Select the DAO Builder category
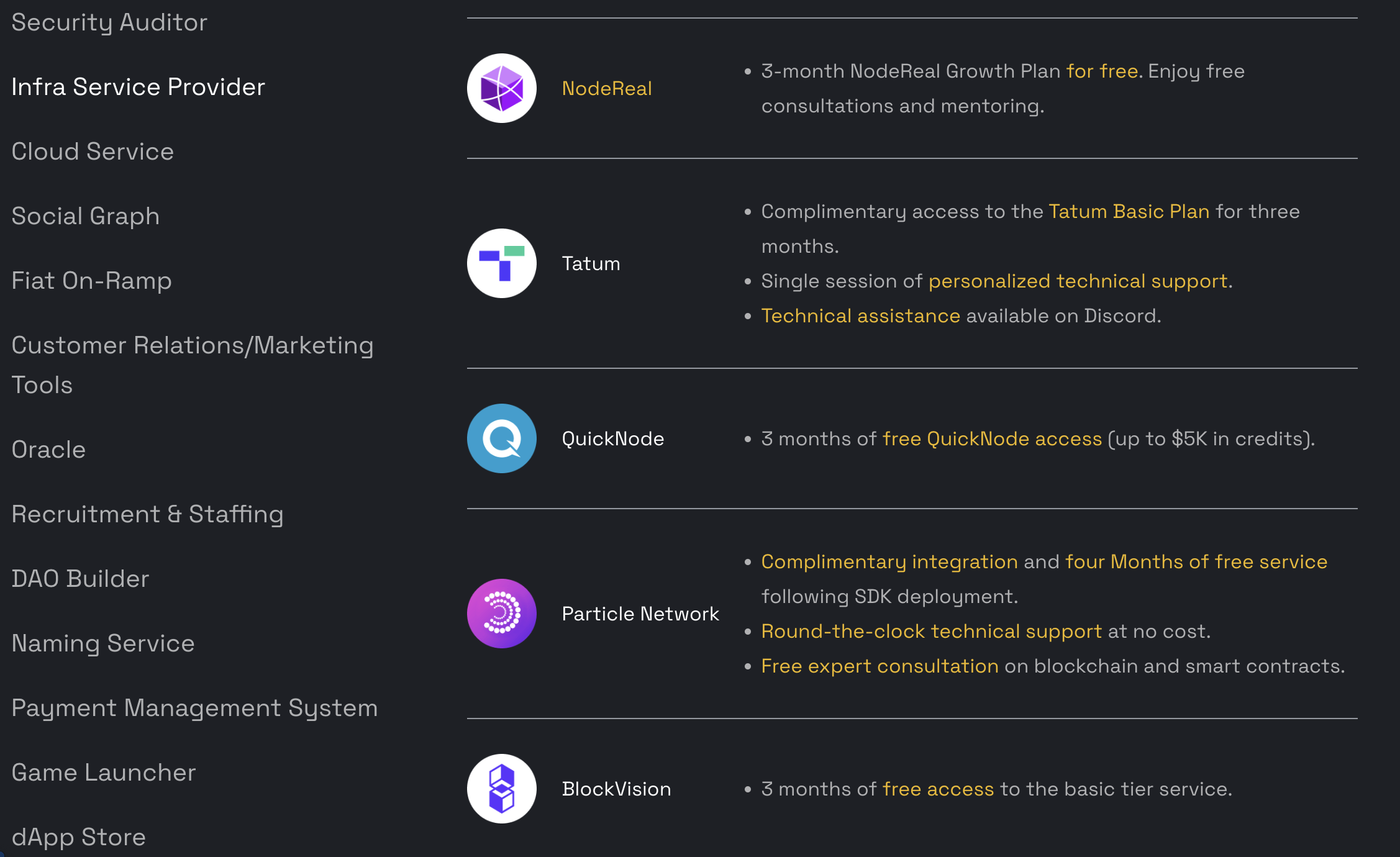Screen dimensions: 1400x857 (x=80, y=579)
